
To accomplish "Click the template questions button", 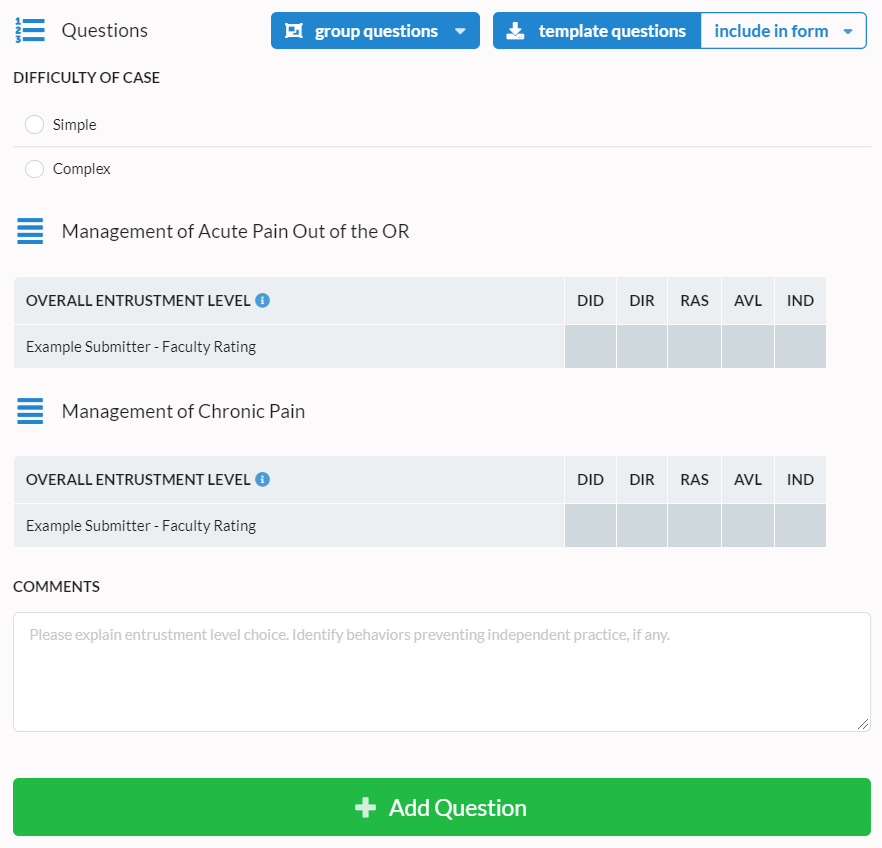I will (x=611, y=31).
